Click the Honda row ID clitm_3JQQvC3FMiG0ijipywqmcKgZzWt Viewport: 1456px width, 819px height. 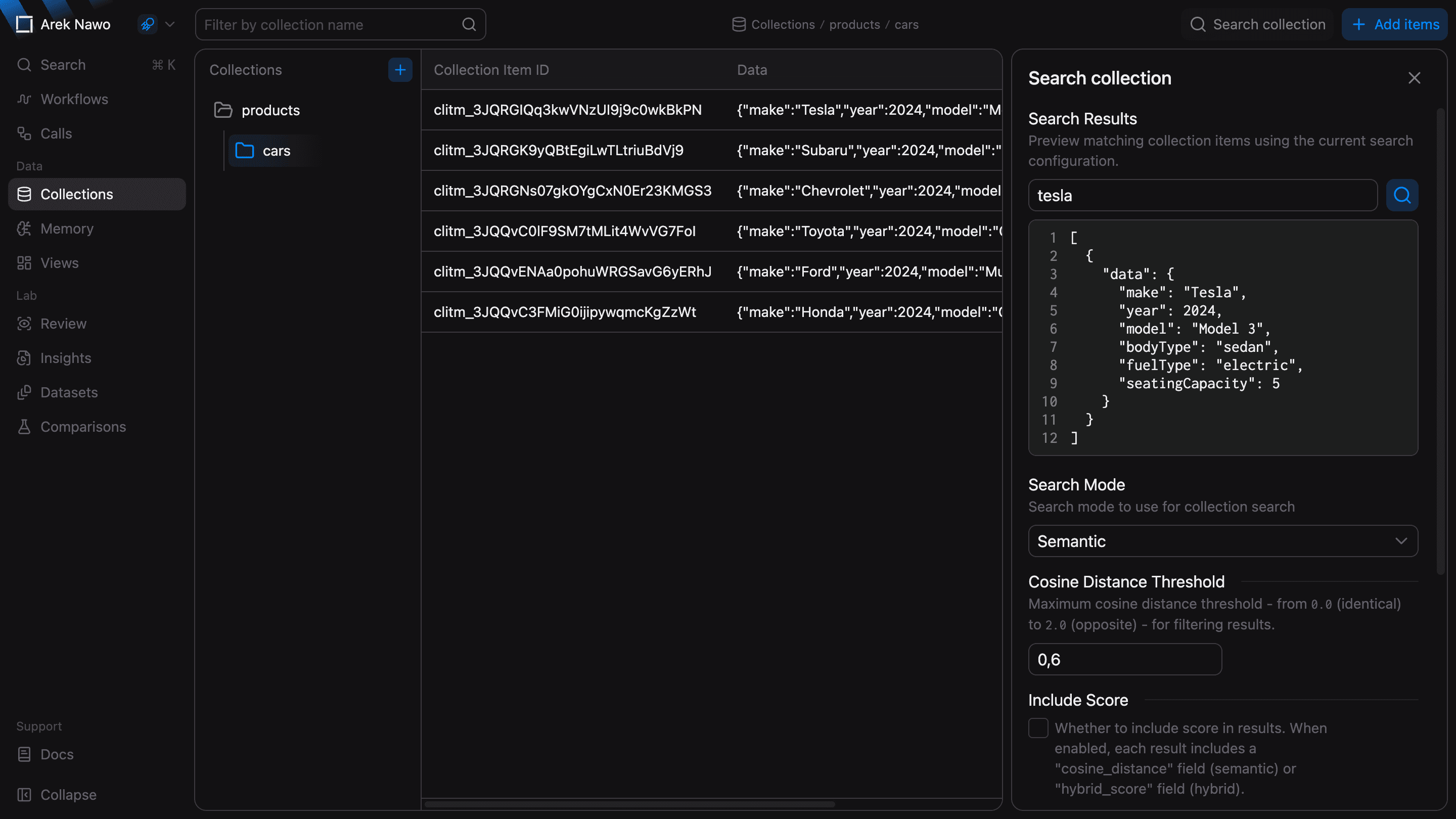point(565,312)
